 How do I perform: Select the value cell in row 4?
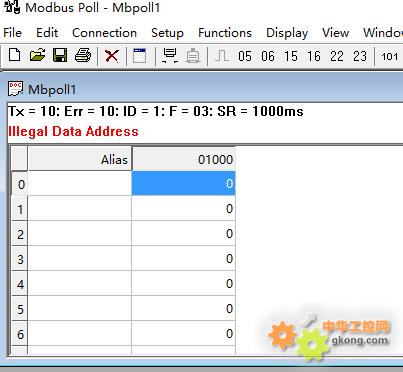pyautogui.click(x=184, y=283)
